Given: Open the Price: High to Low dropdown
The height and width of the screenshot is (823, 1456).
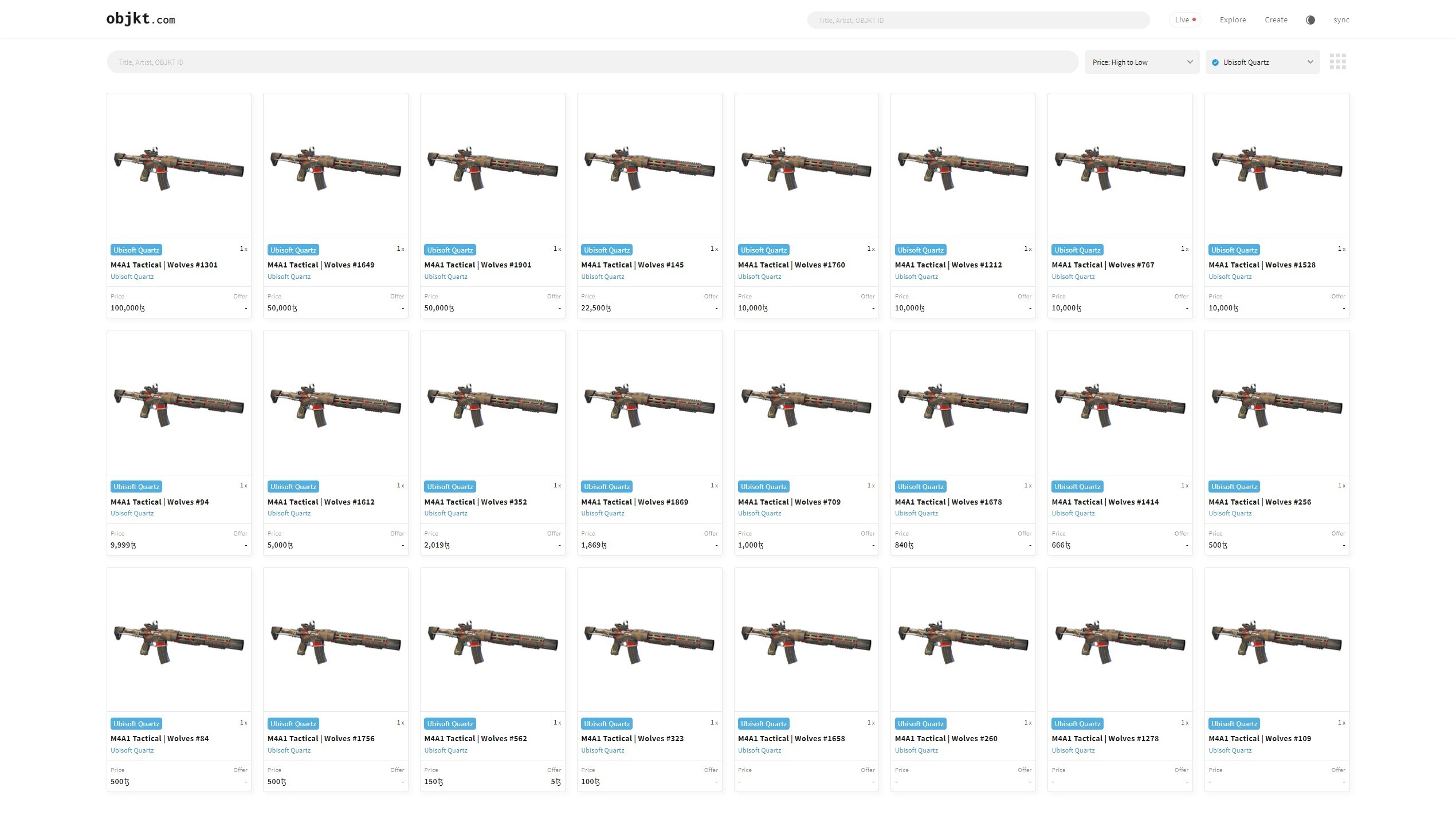Looking at the screenshot, I should [1141, 62].
